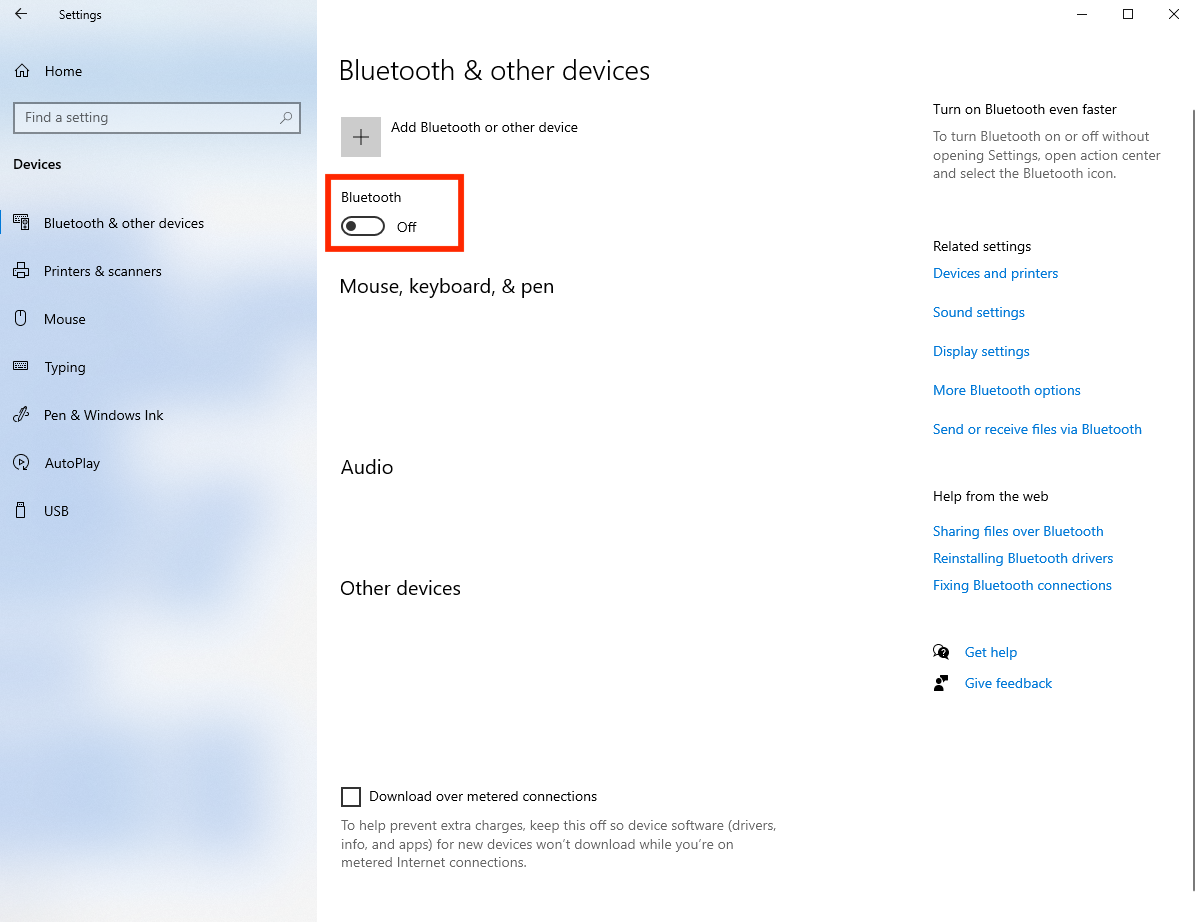Click the Mouse settings icon
This screenshot has width=1195, height=922.
(21, 318)
